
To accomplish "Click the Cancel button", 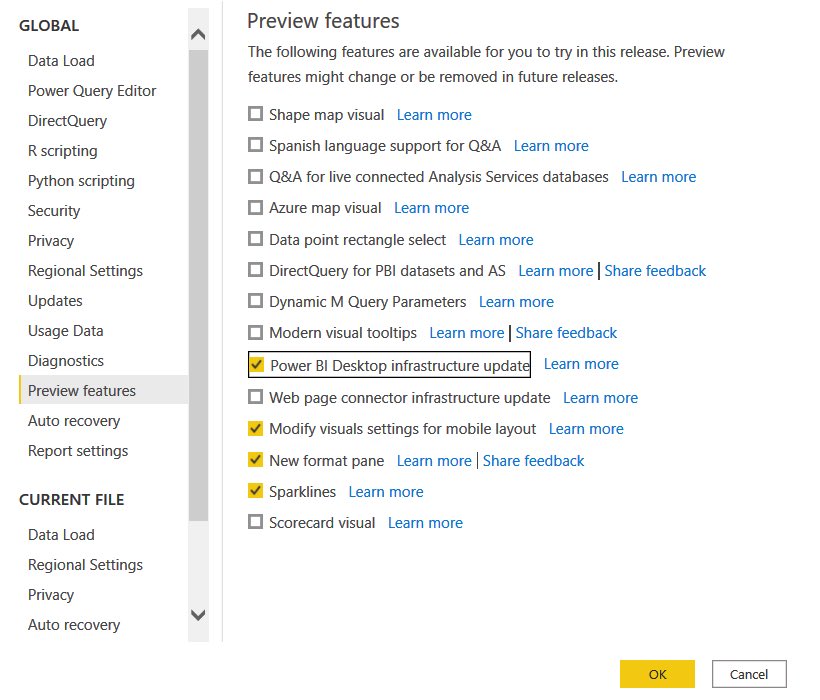I will [x=749, y=674].
